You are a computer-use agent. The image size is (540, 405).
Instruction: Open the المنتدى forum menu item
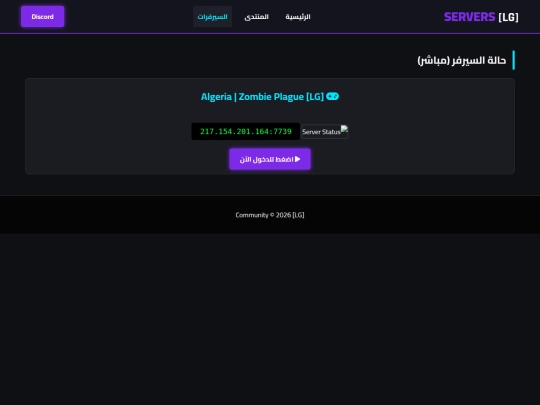pyautogui.click(x=257, y=17)
